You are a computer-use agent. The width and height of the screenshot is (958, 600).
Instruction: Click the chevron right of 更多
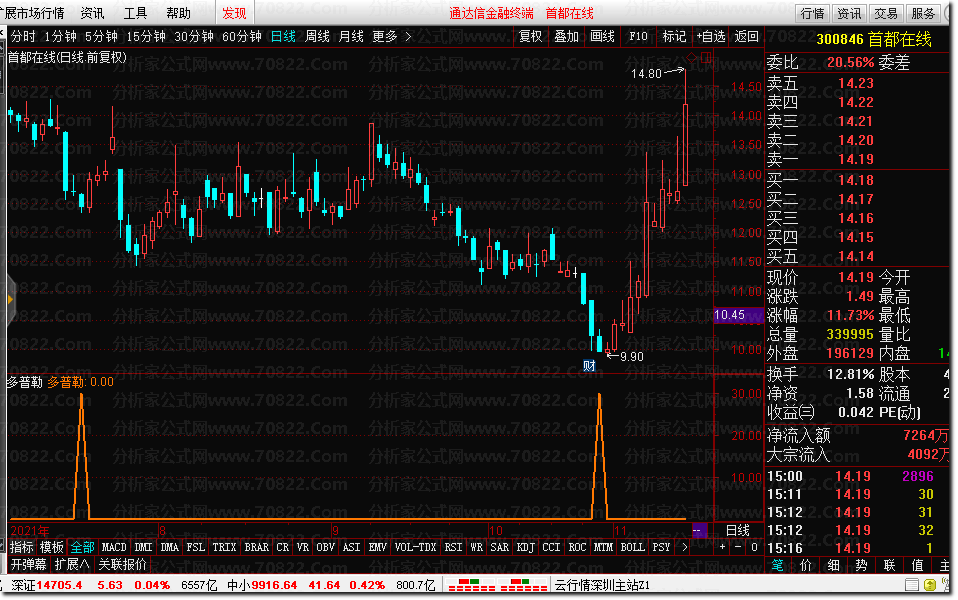click(x=408, y=37)
